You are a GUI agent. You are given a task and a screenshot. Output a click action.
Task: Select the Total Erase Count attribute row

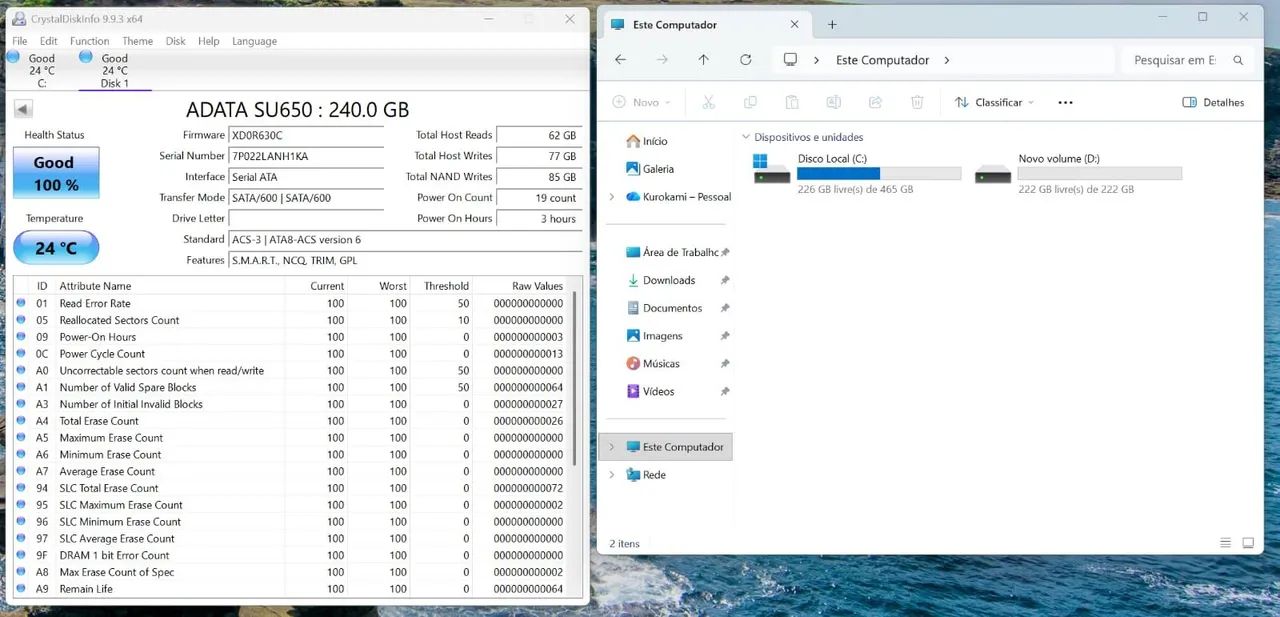point(291,421)
